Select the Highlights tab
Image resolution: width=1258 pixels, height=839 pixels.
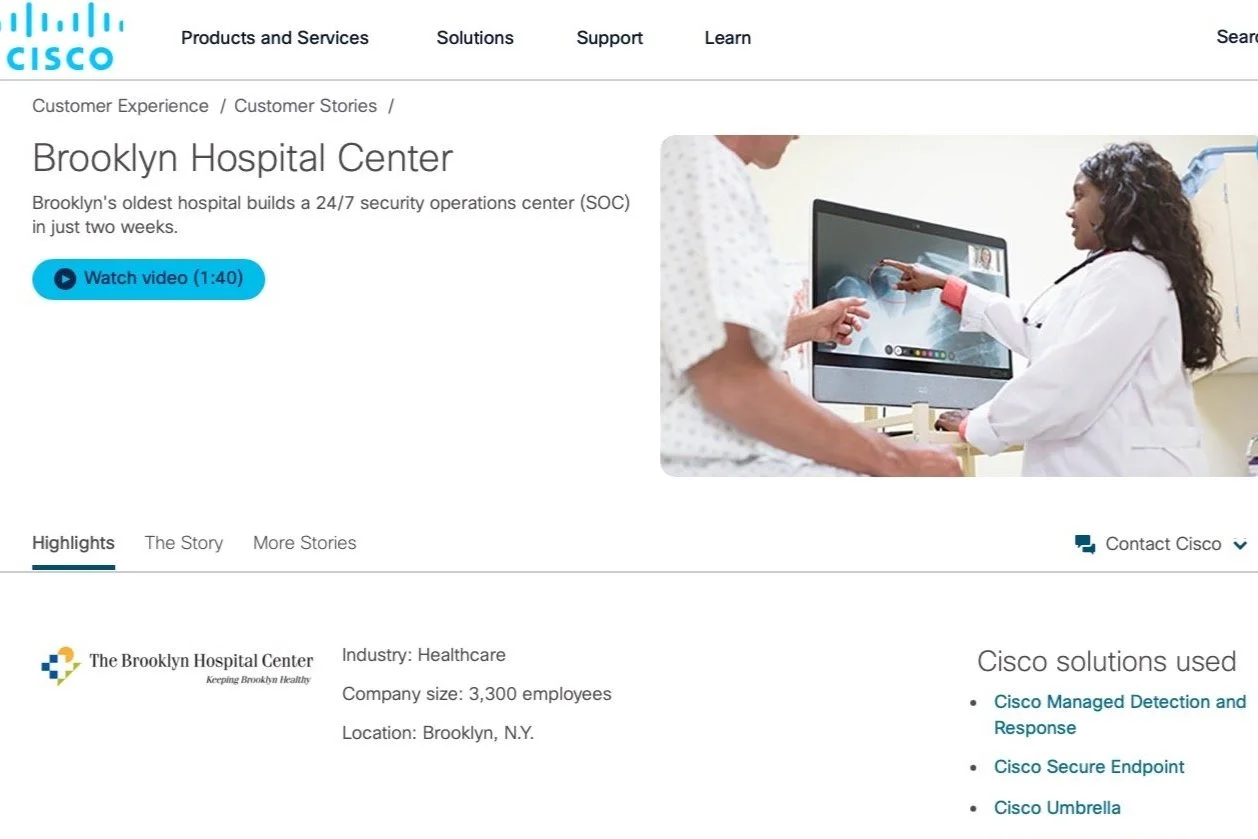click(73, 544)
